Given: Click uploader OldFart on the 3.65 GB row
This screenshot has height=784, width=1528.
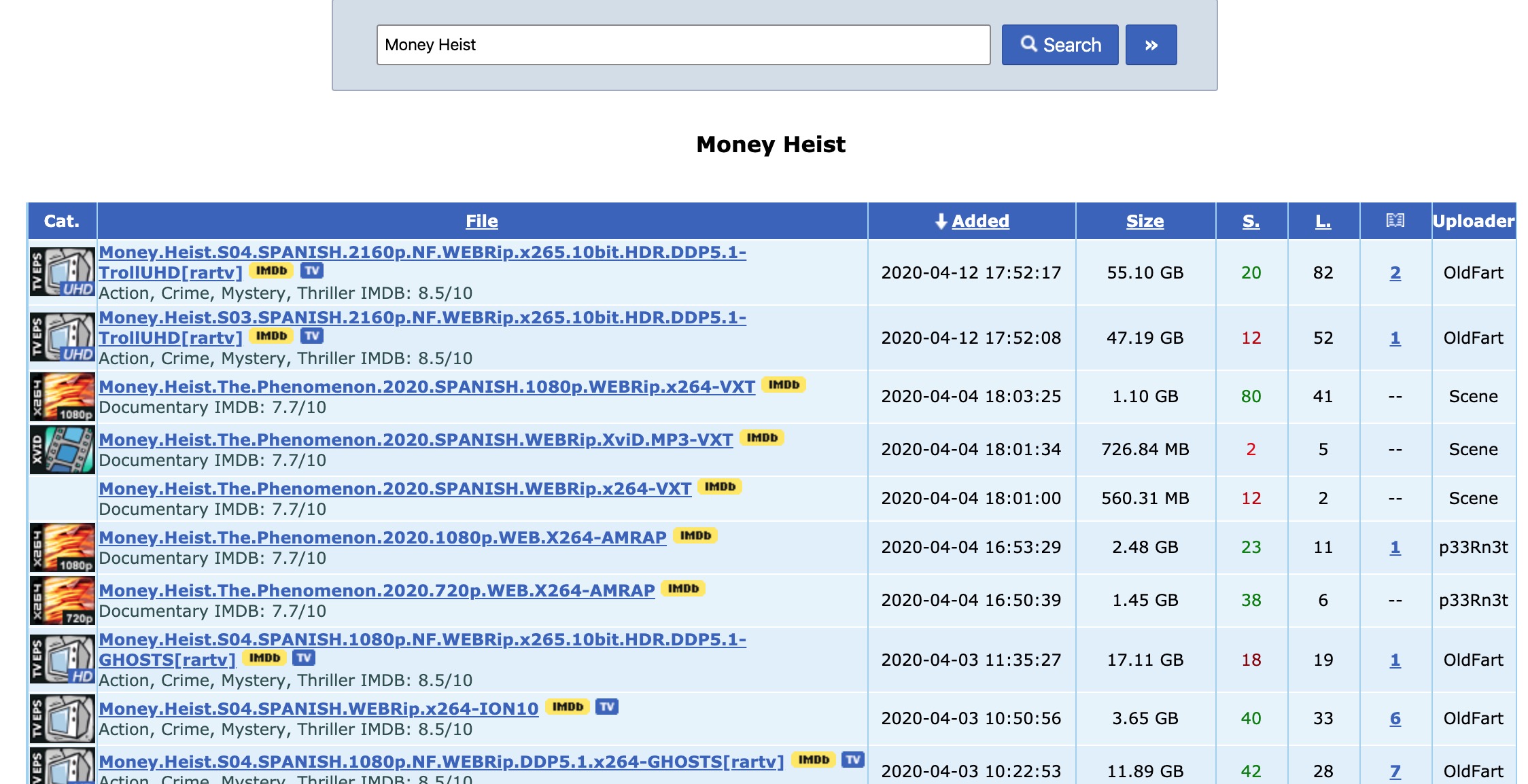Looking at the screenshot, I should point(1473,718).
